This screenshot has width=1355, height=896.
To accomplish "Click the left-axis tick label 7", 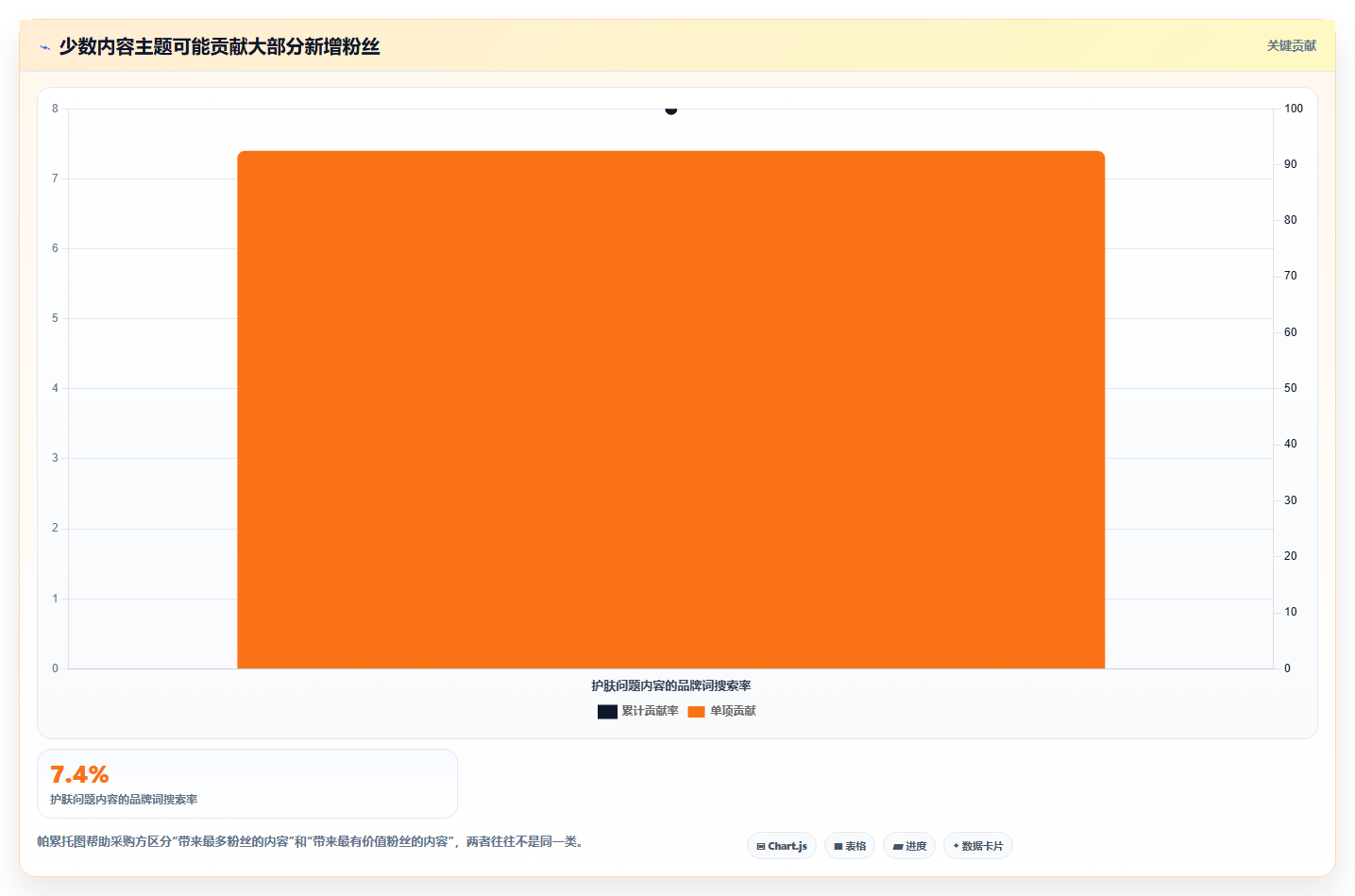I will [x=55, y=178].
